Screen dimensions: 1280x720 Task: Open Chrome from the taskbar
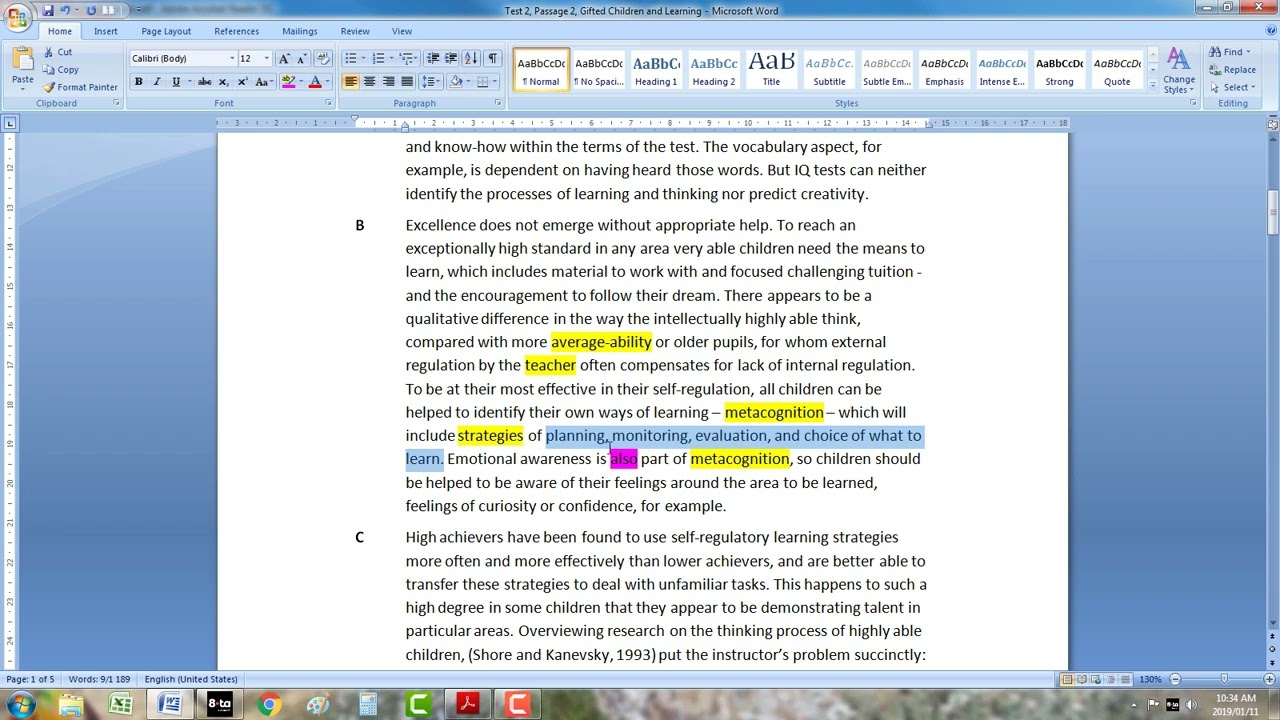269,705
